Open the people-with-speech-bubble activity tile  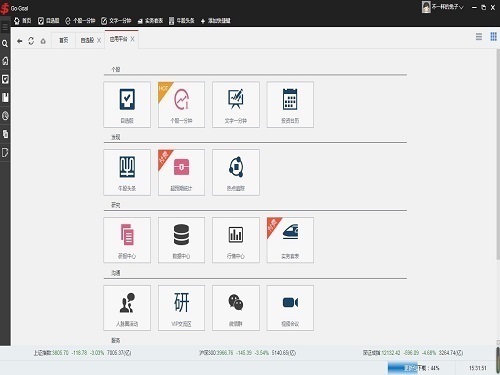[127, 308]
